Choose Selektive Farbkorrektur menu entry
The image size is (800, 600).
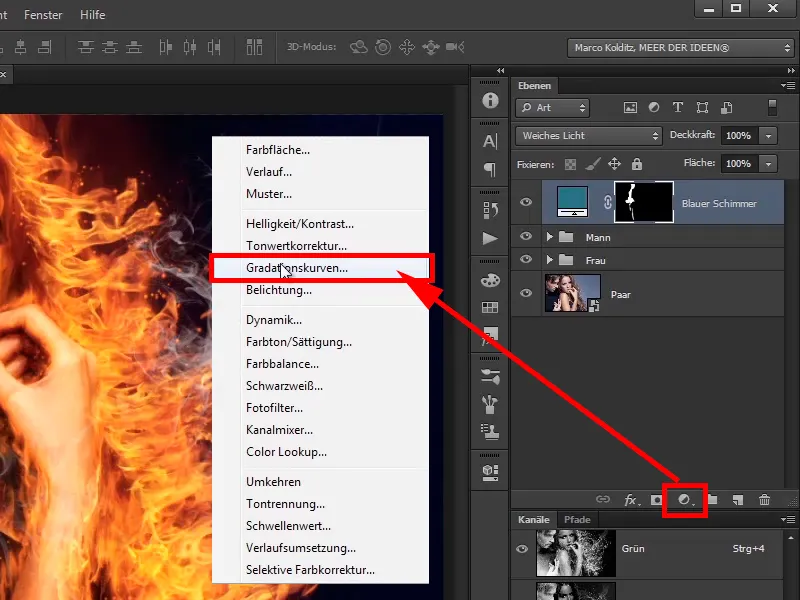pos(320,570)
